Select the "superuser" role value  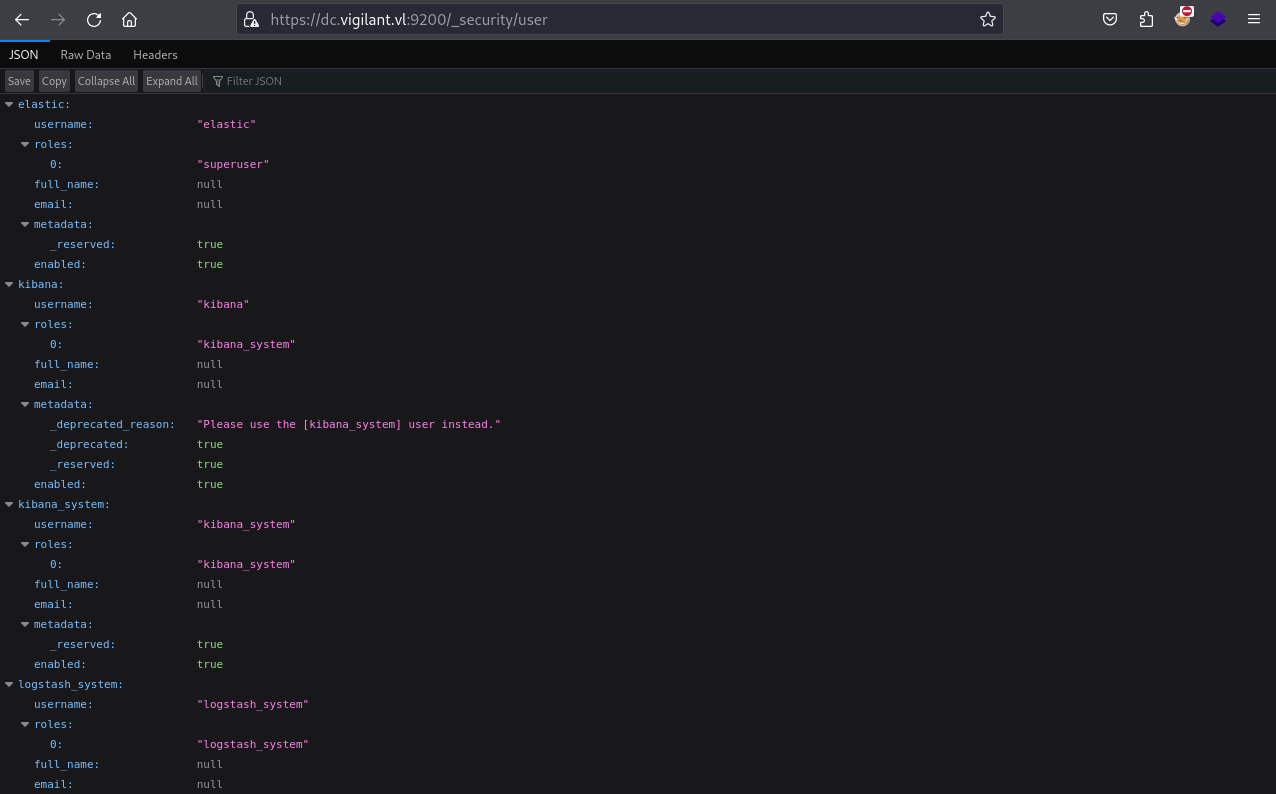(233, 164)
